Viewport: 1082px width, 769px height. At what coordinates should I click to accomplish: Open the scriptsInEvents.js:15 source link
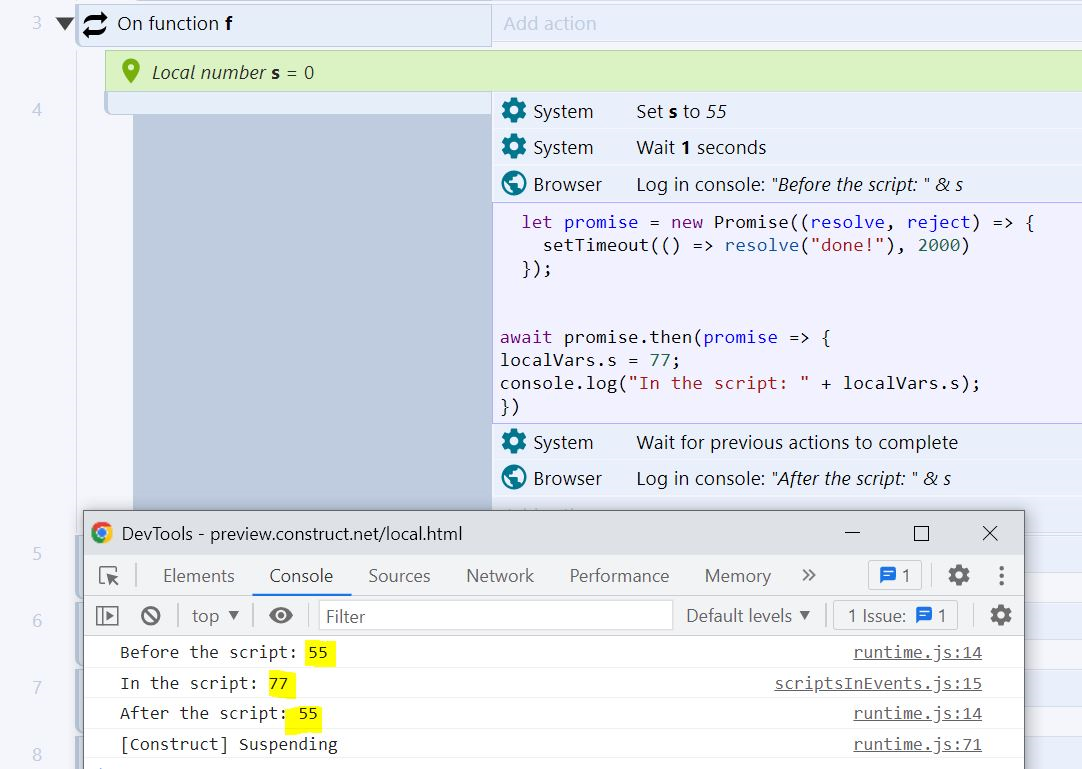tap(878, 683)
